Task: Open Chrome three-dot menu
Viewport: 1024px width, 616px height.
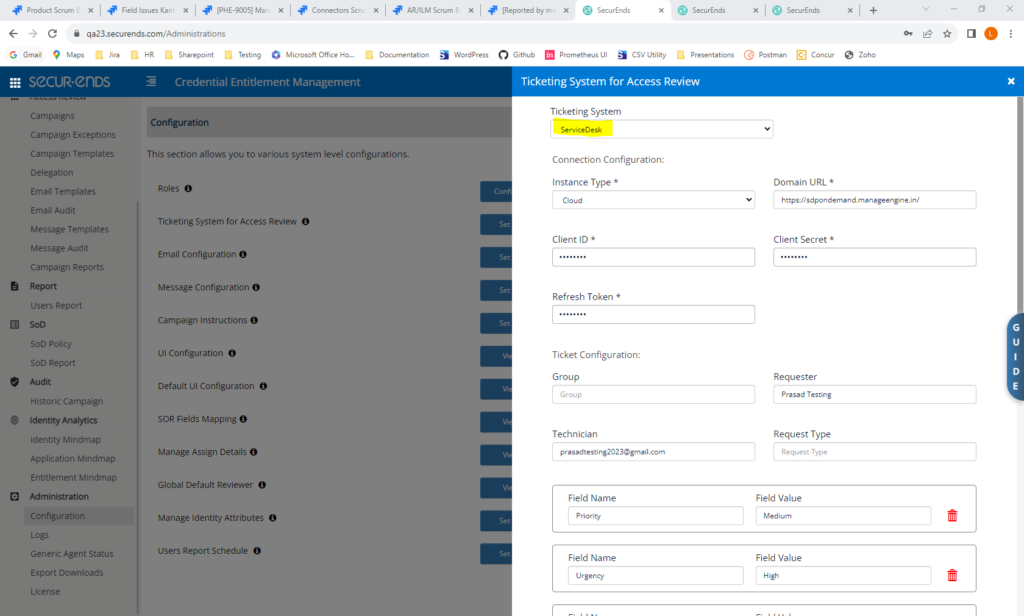Action: click(x=1011, y=33)
